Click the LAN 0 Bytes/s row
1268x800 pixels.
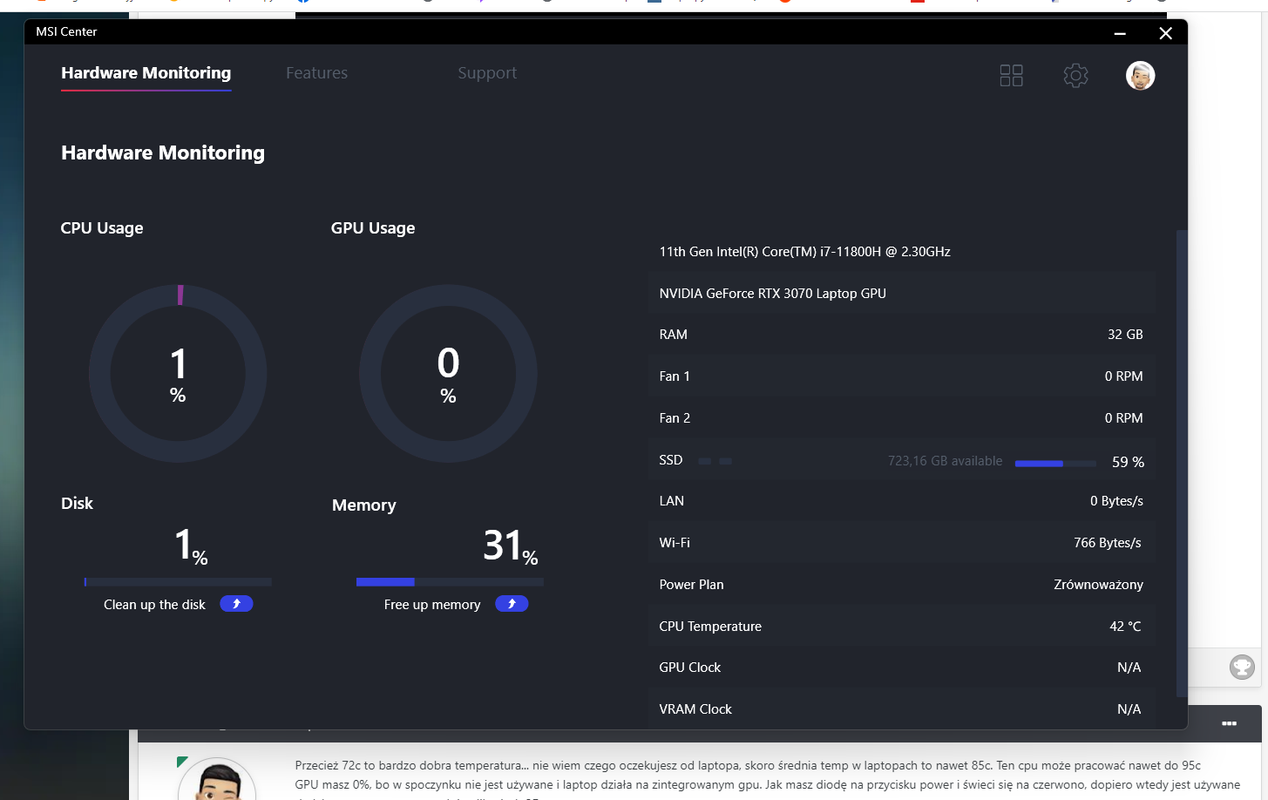coord(901,501)
